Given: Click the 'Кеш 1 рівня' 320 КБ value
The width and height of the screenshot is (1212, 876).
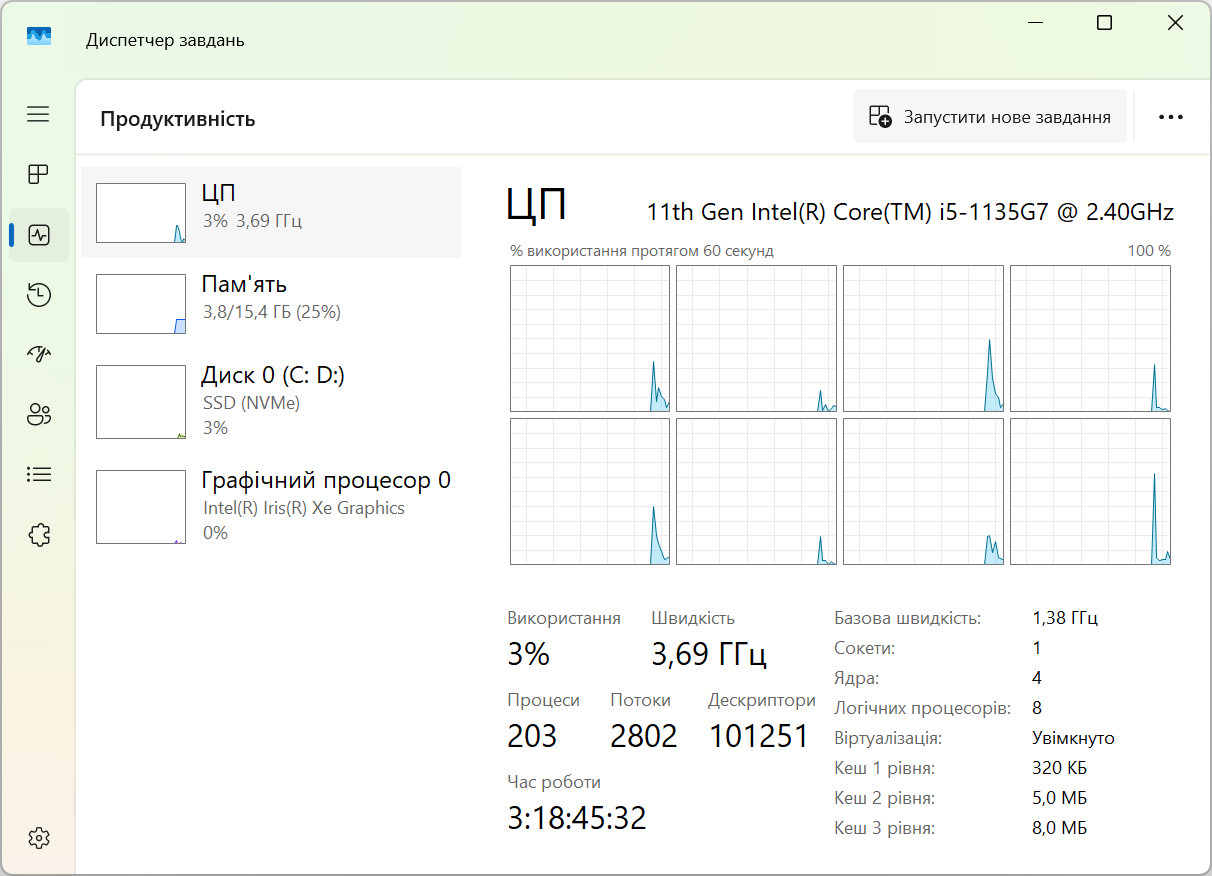Looking at the screenshot, I should tap(1059, 768).
